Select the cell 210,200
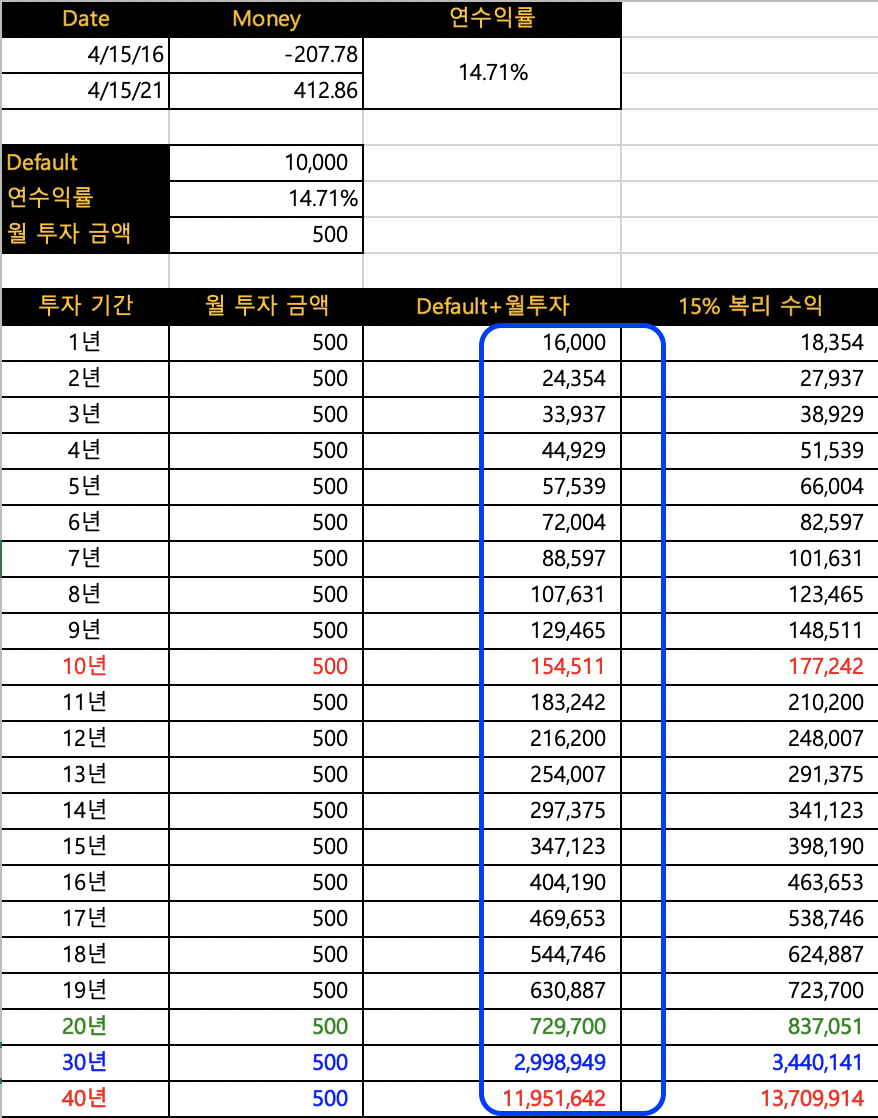The width and height of the screenshot is (878, 1118). (x=750, y=703)
